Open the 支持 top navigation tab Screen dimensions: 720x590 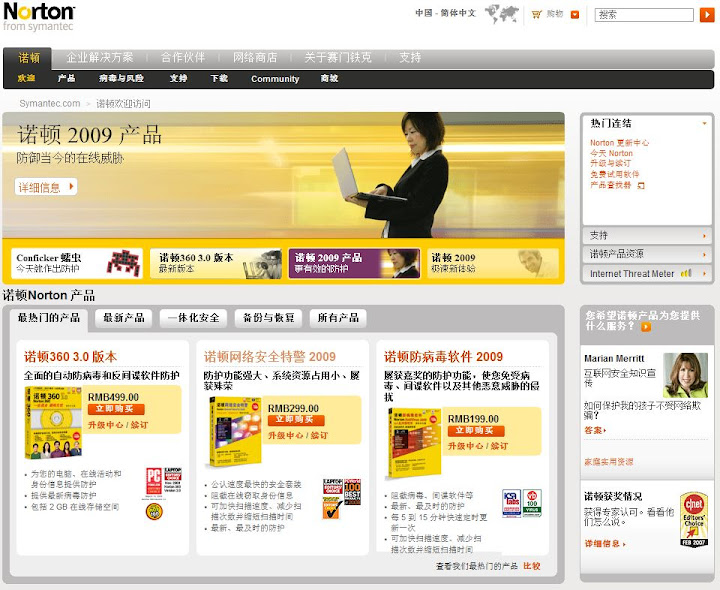click(x=410, y=57)
